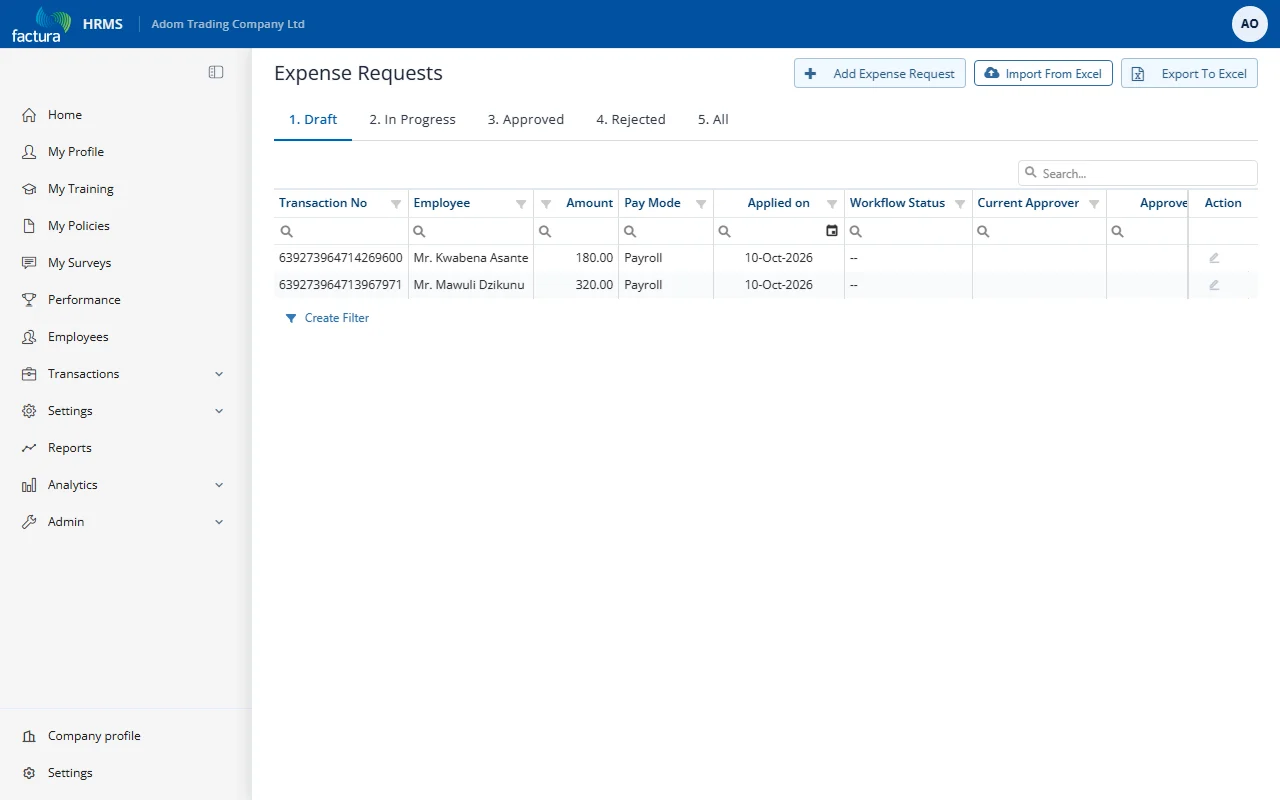1280x800 pixels.
Task: Open Reports from the sidebar
Action: (x=70, y=448)
